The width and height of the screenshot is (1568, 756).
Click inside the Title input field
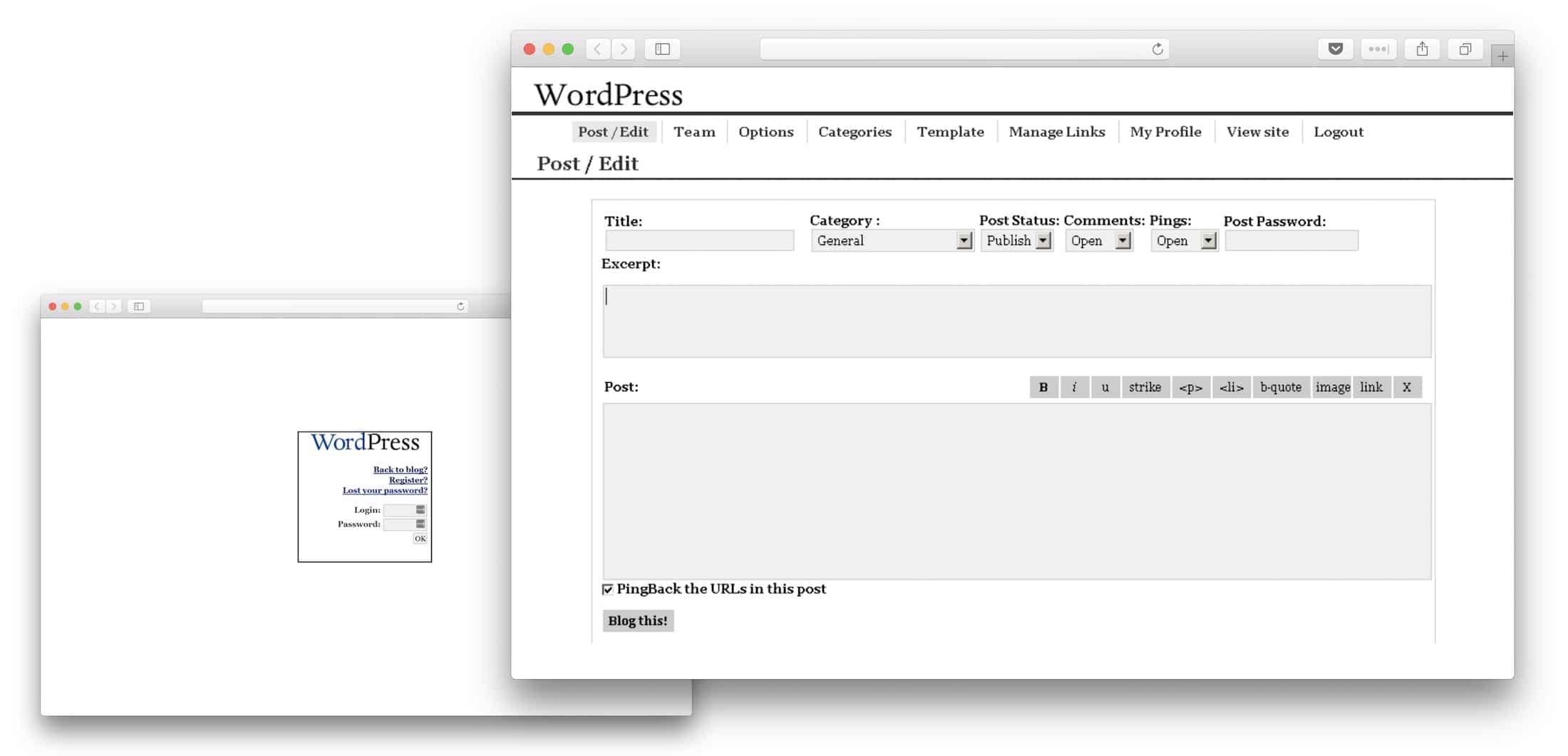point(699,241)
